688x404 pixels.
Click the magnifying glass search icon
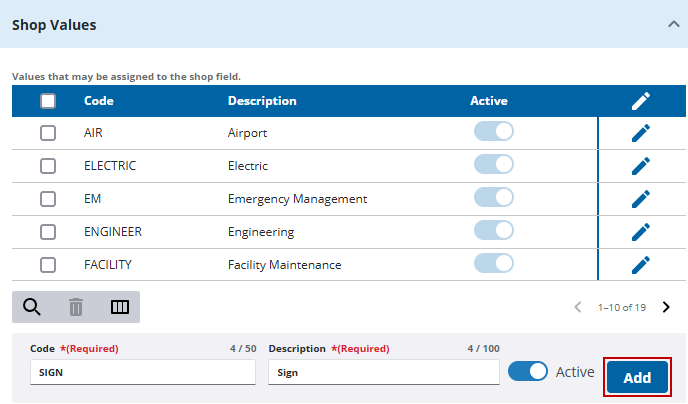point(32,307)
